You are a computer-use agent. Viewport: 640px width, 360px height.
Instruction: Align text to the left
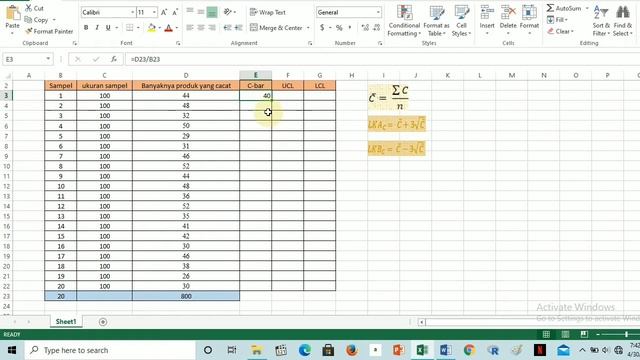190,28
